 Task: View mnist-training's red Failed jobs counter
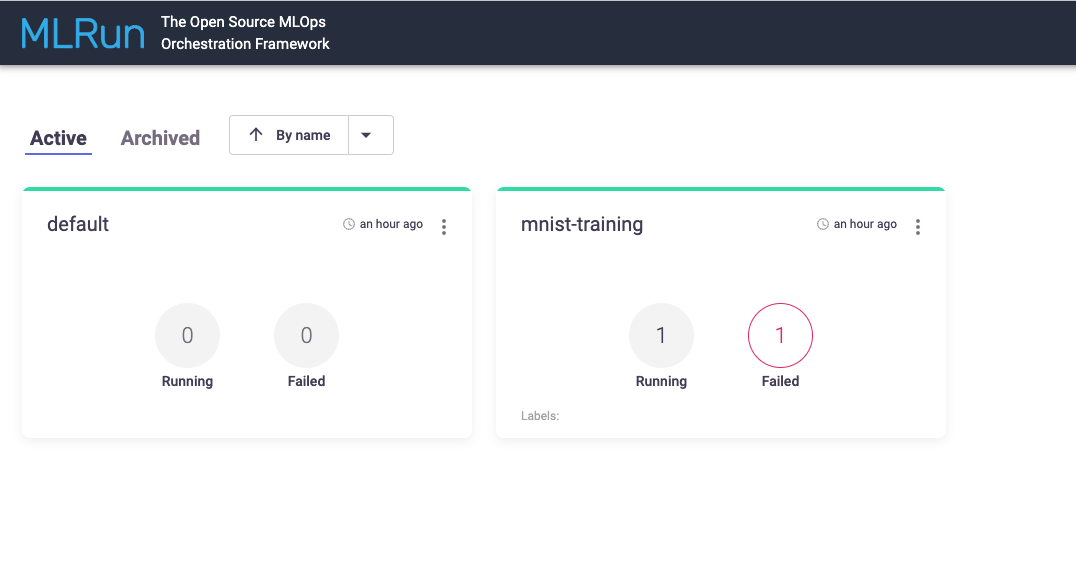coord(780,336)
